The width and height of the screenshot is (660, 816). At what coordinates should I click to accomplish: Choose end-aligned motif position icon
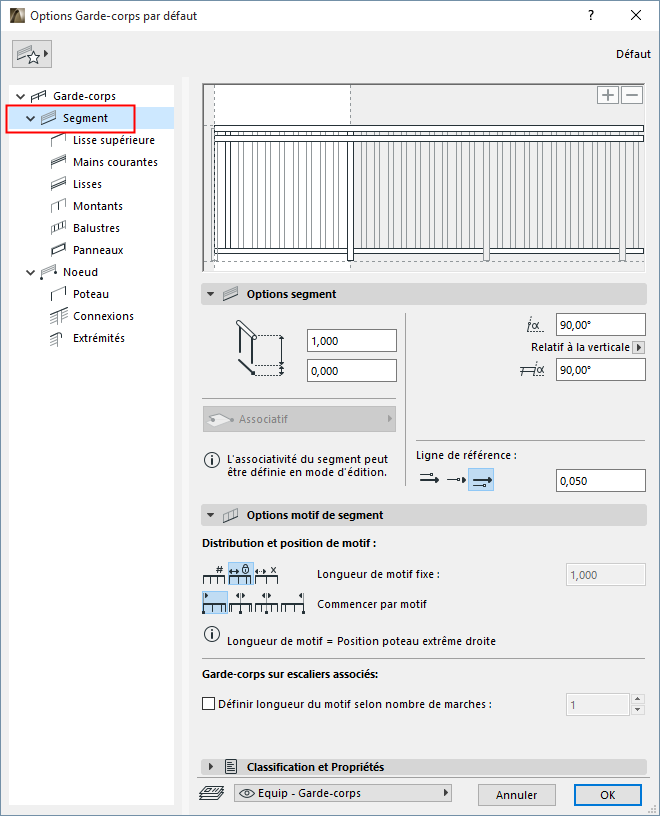pyautogui.click(x=293, y=603)
